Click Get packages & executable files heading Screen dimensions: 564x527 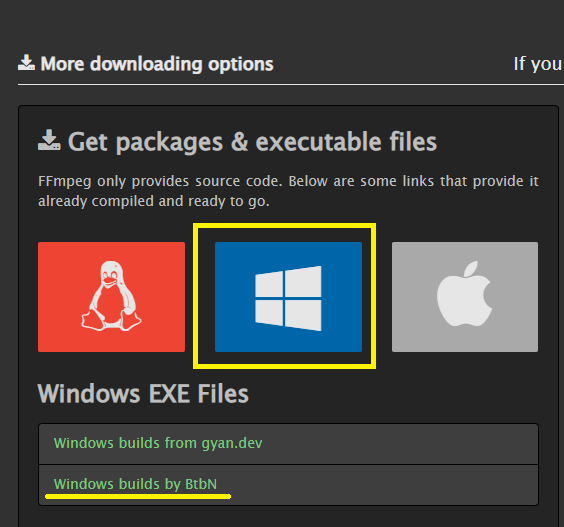coord(253,142)
